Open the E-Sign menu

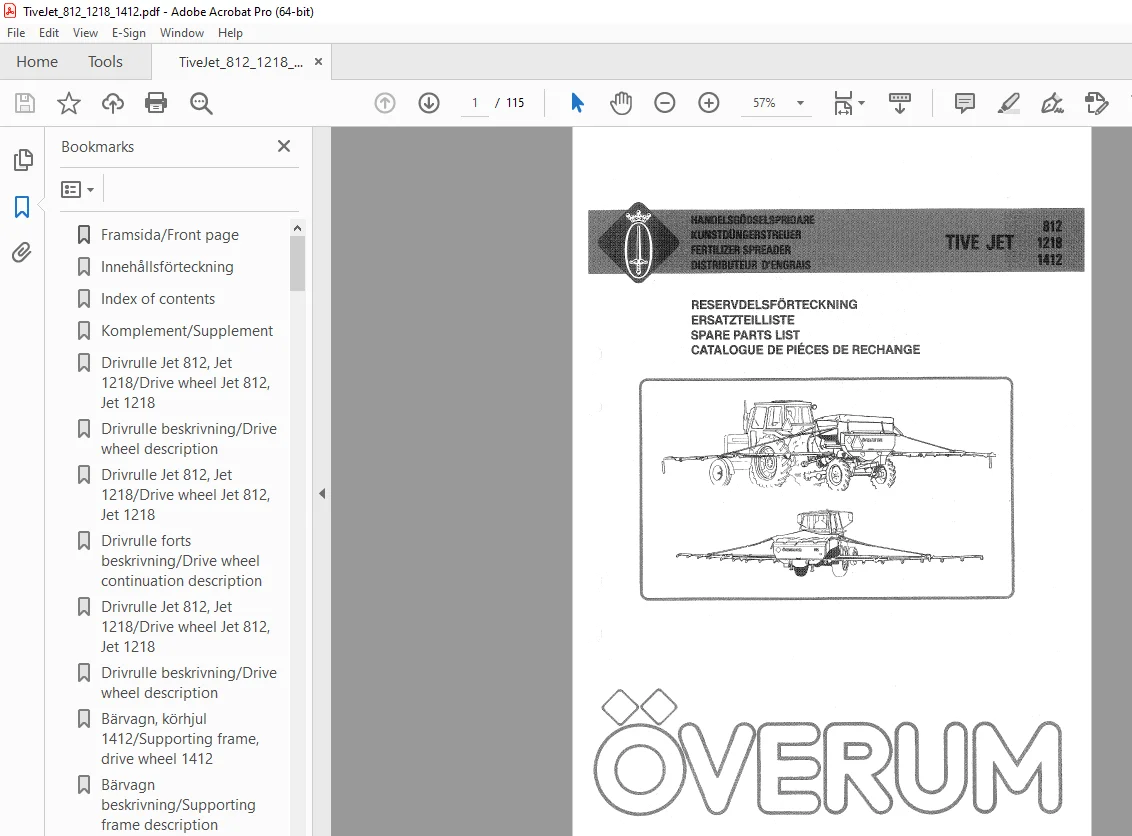coord(129,32)
